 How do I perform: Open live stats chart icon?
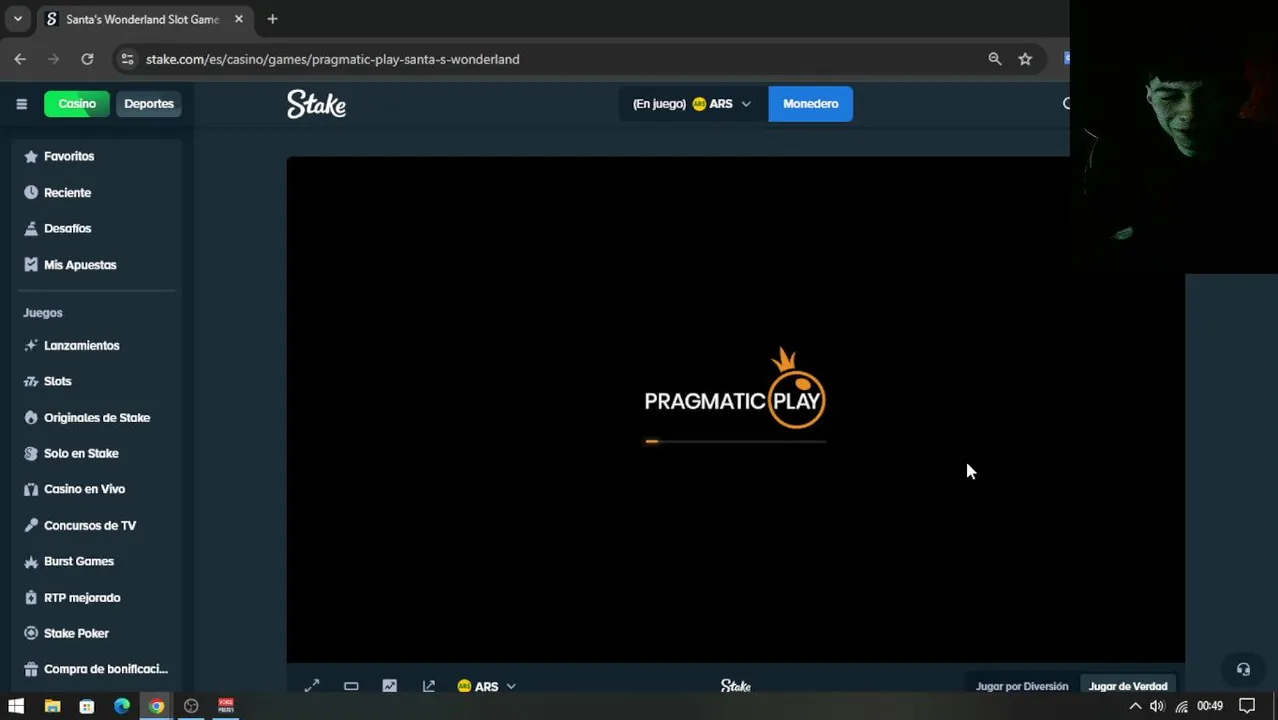[389, 686]
